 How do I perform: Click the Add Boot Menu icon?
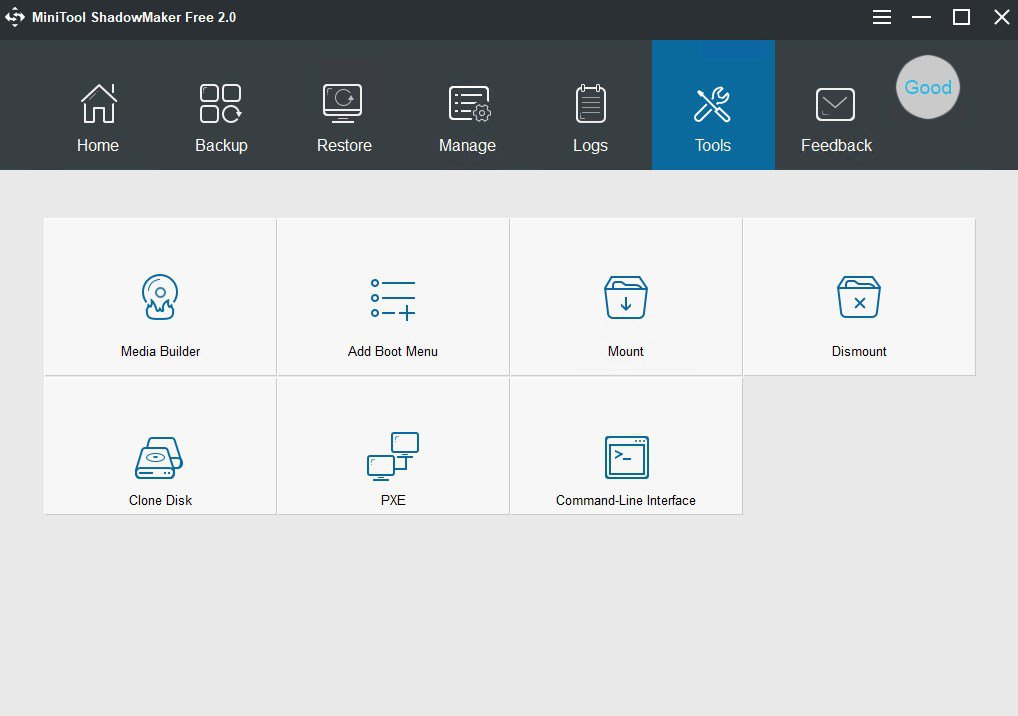393,299
